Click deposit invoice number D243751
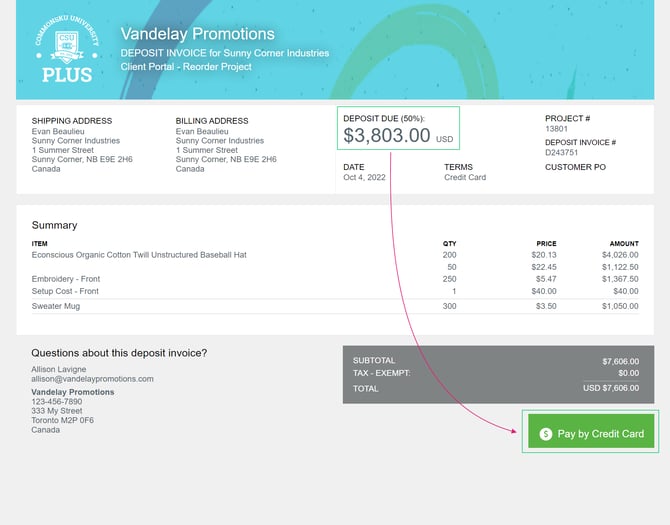The width and height of the screenshot is (670, 525). [562, 153]
